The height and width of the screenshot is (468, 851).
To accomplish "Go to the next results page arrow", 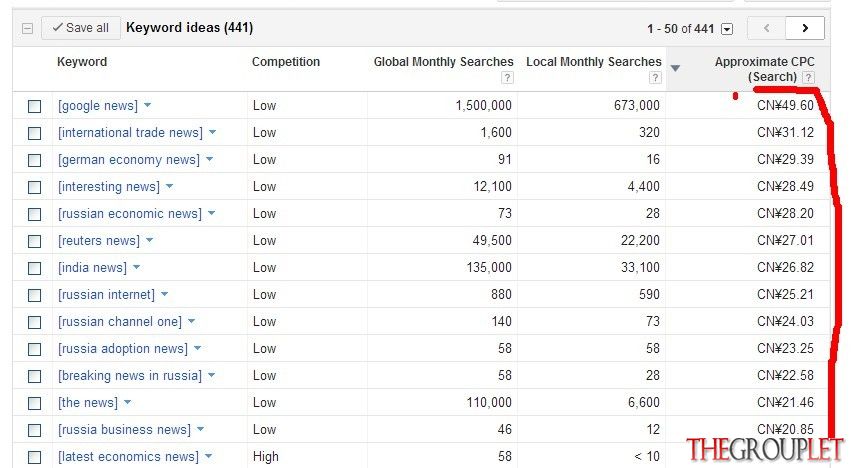I will 805,28.
